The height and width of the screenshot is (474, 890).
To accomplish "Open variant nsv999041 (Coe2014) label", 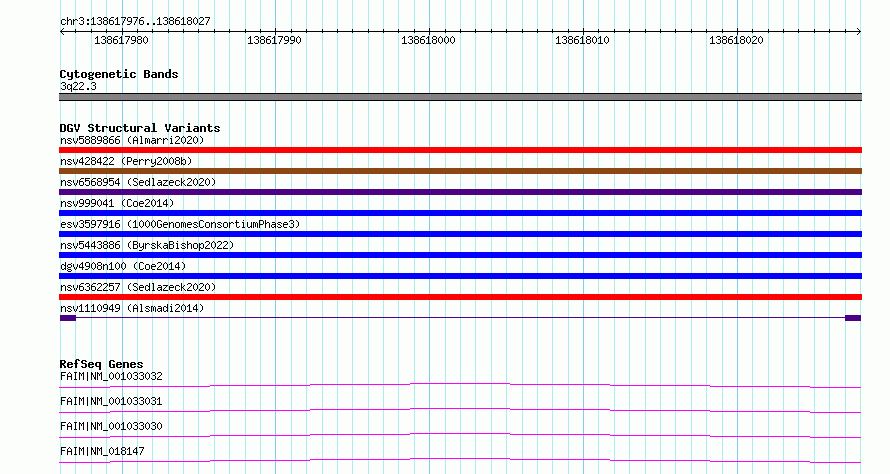I will (117, 203).
